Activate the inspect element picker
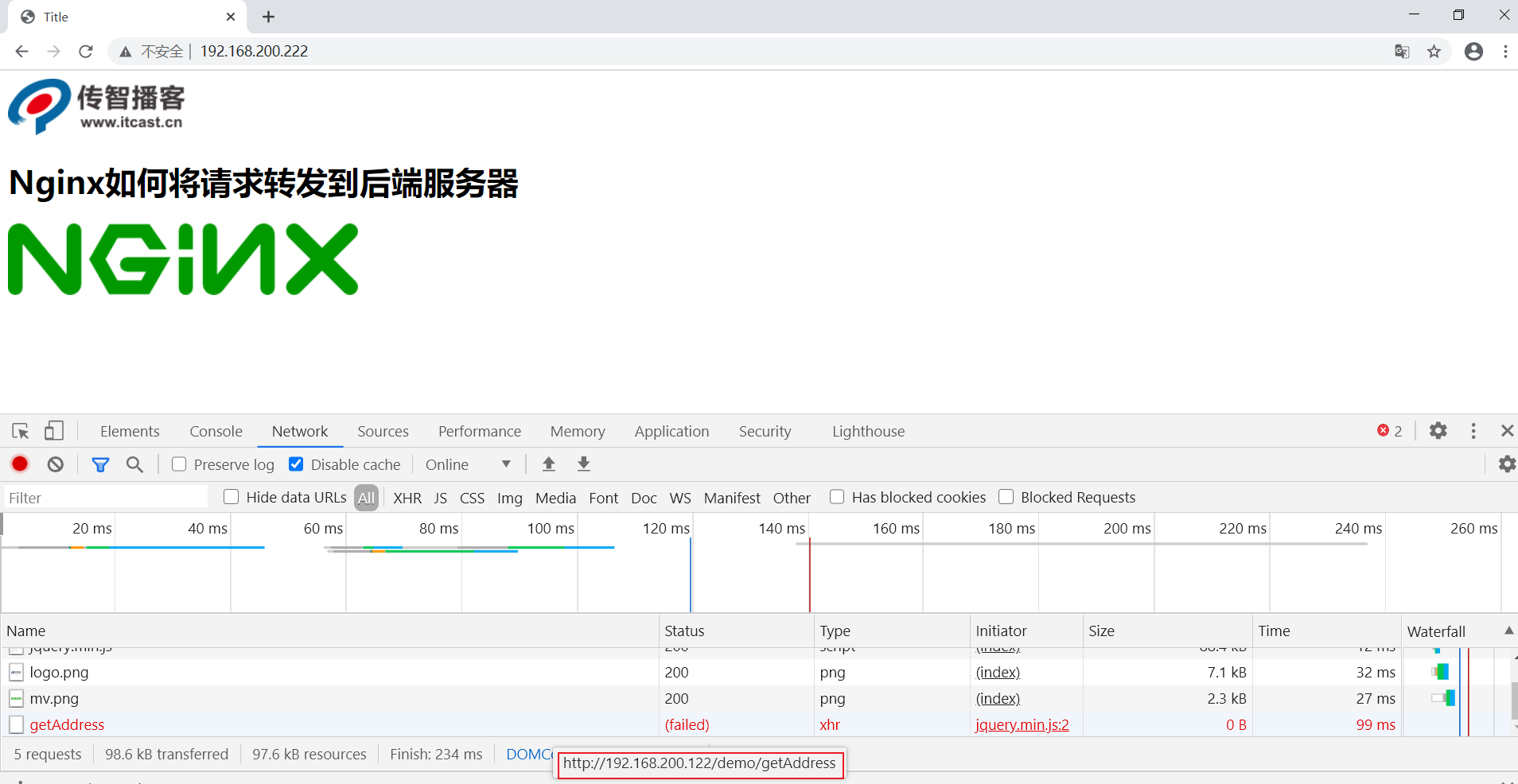This screenshot has height=784, width=1518. (x=21, y=431)
